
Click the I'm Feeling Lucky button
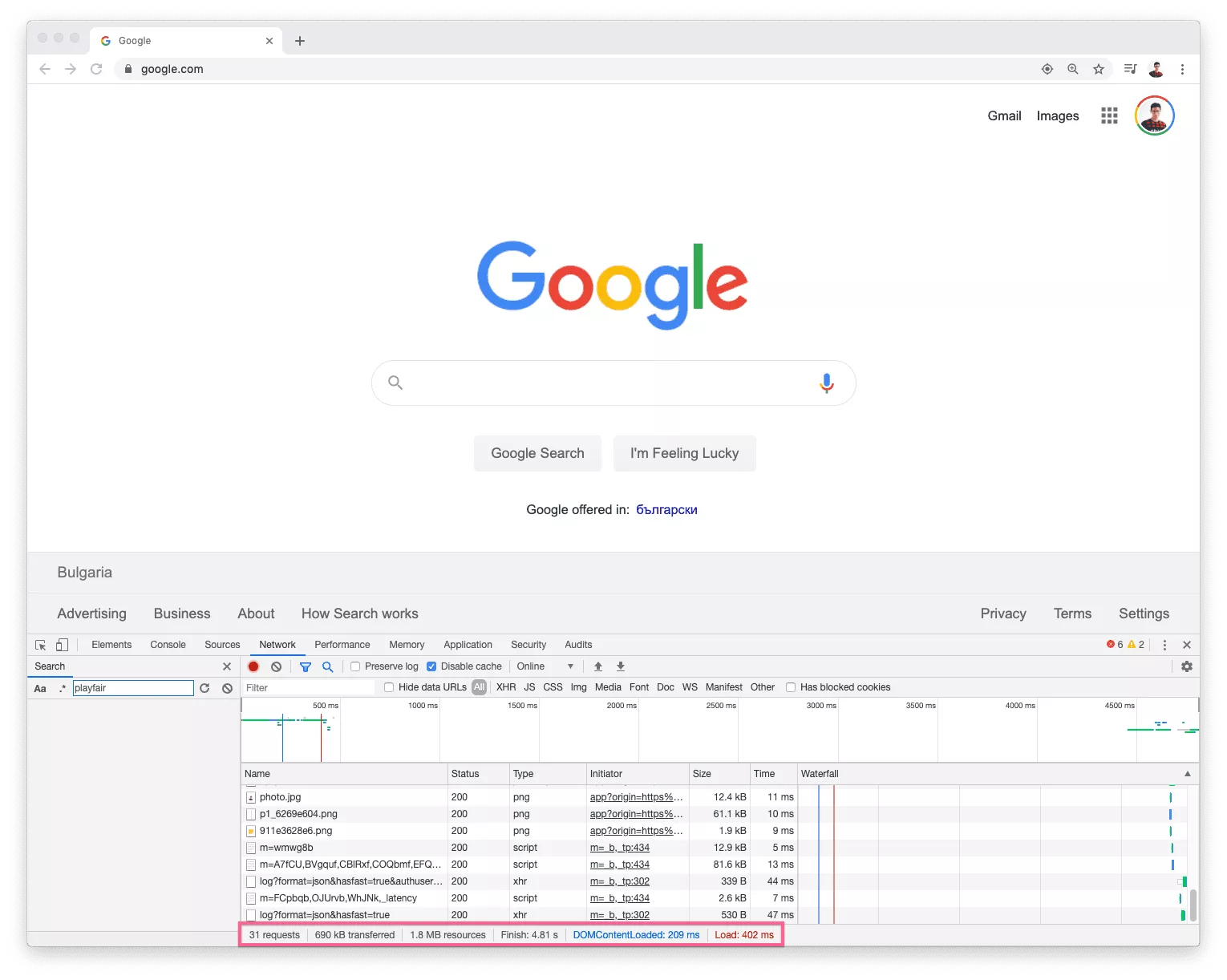[x=684, y=453]
